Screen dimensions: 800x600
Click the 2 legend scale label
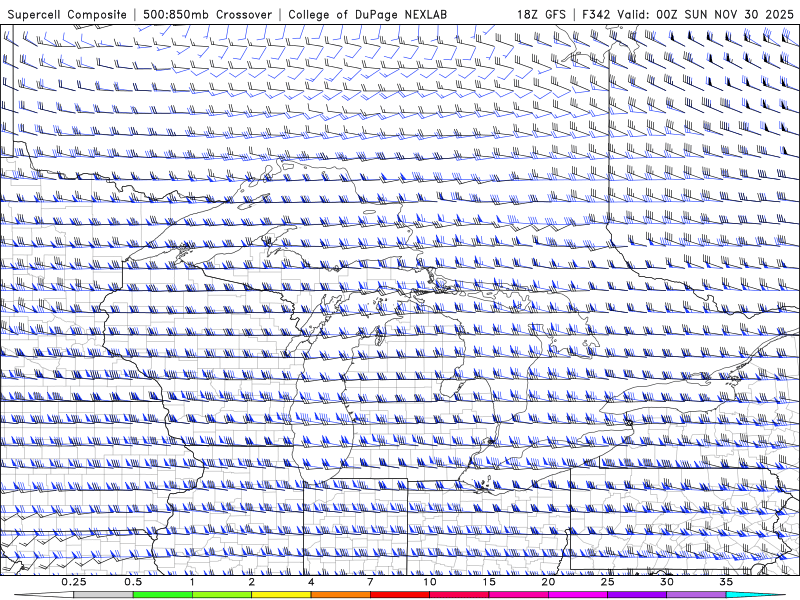tap(252, 582)
